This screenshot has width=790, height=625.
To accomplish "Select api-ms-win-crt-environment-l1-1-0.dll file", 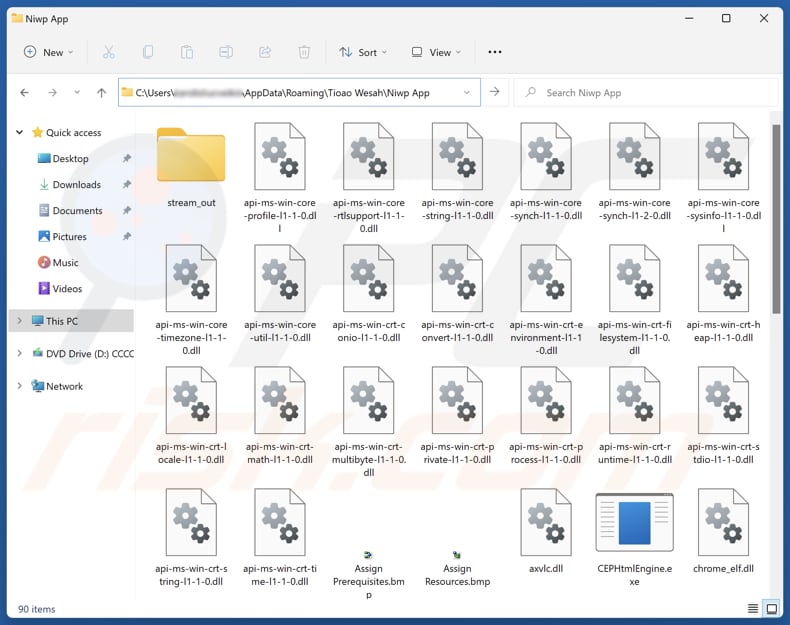I will coord(546,299).
